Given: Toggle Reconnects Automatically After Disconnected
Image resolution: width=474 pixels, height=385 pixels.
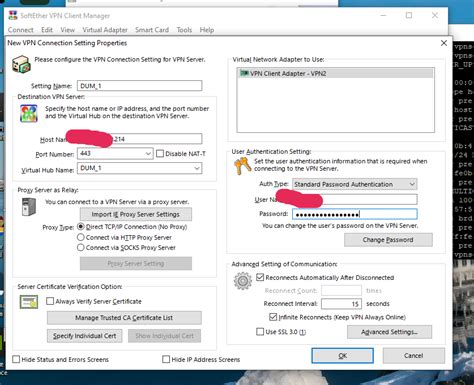Looking at the screenshot, I should 260,277.
